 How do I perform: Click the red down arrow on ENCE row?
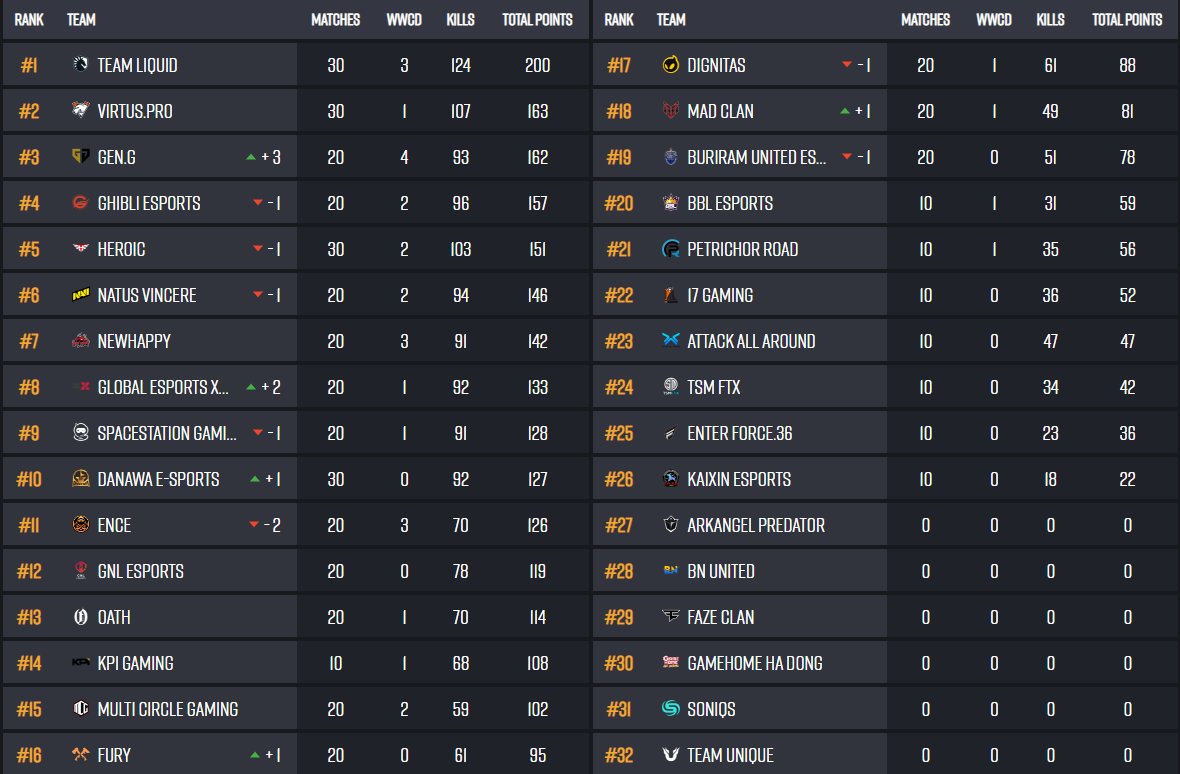(254, 524)
